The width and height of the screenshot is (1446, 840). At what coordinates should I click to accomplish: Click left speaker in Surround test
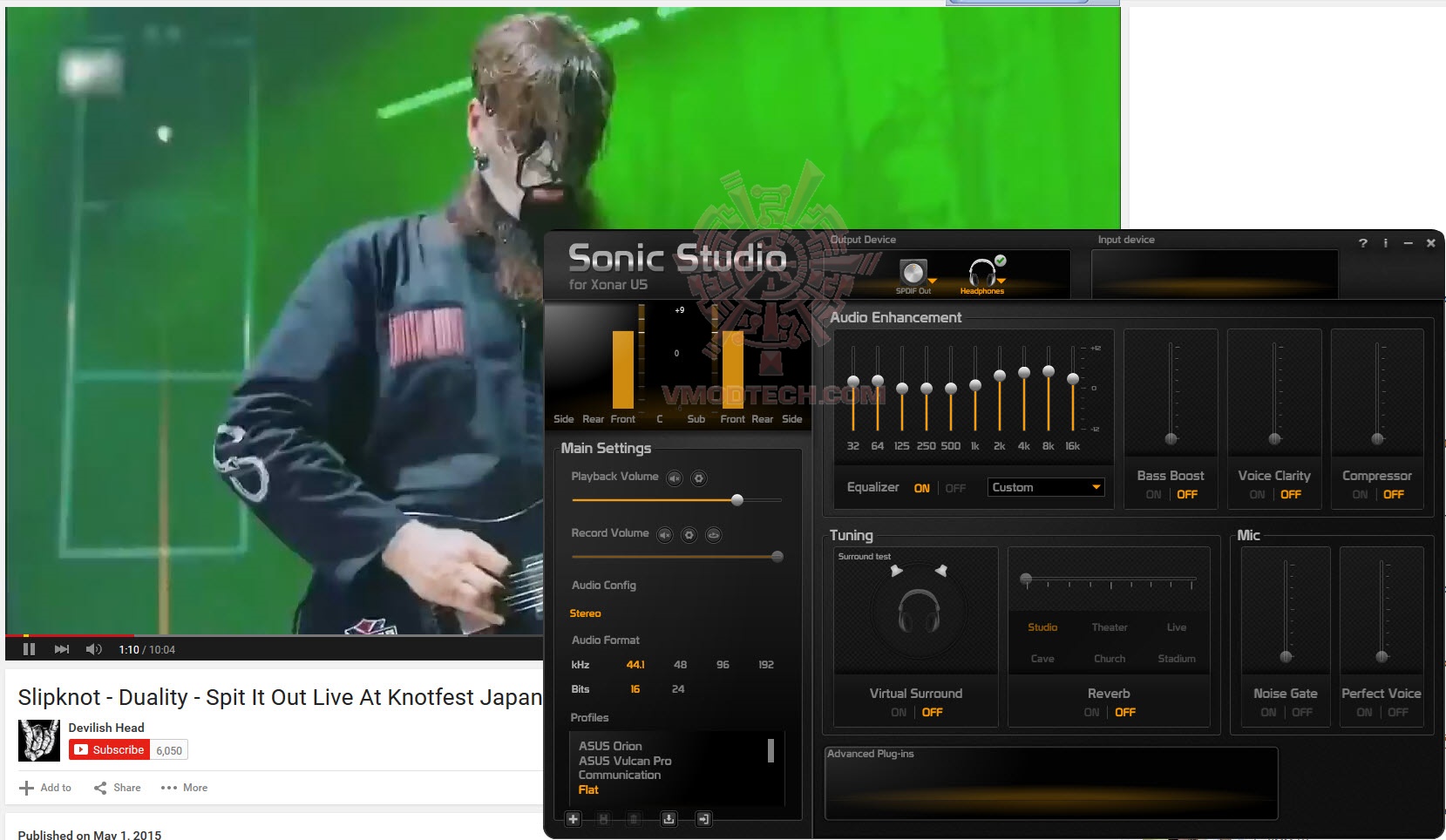coord(896,571)
